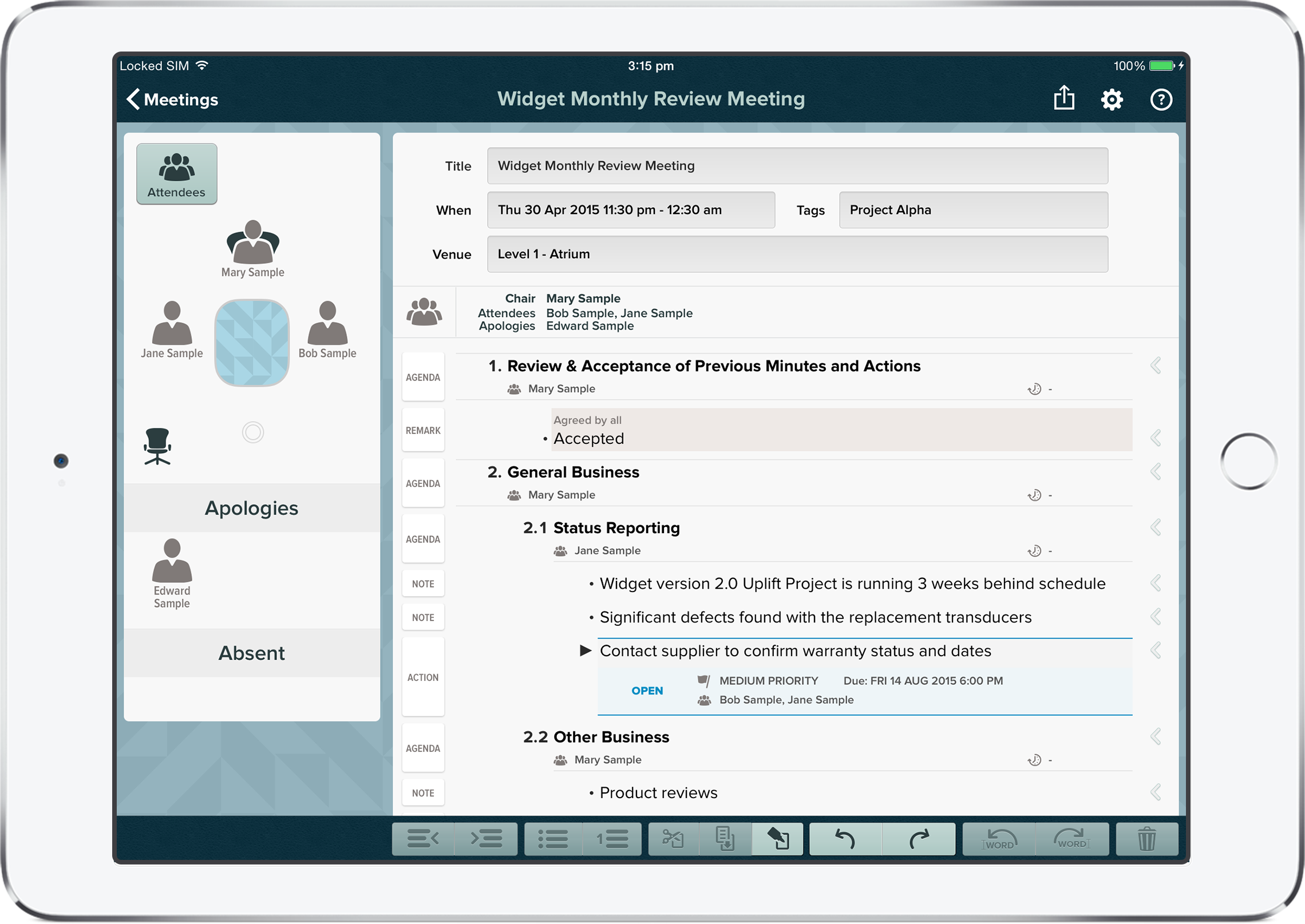The height and width of the screenshot is (924, 1305).
Task: Open chevron next to Status Reporting
Action: tap(1156, 528)
